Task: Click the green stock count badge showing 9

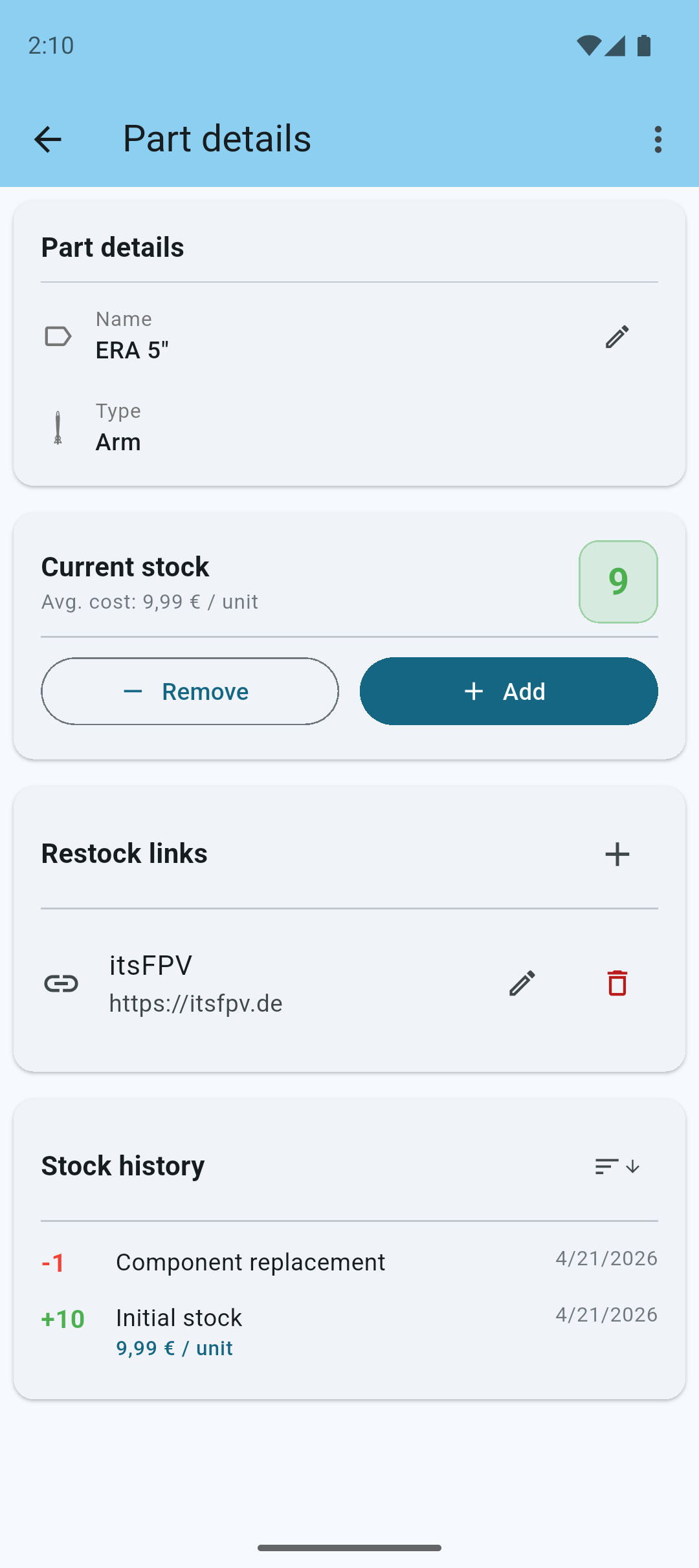Action: click(x=617, y=582)
